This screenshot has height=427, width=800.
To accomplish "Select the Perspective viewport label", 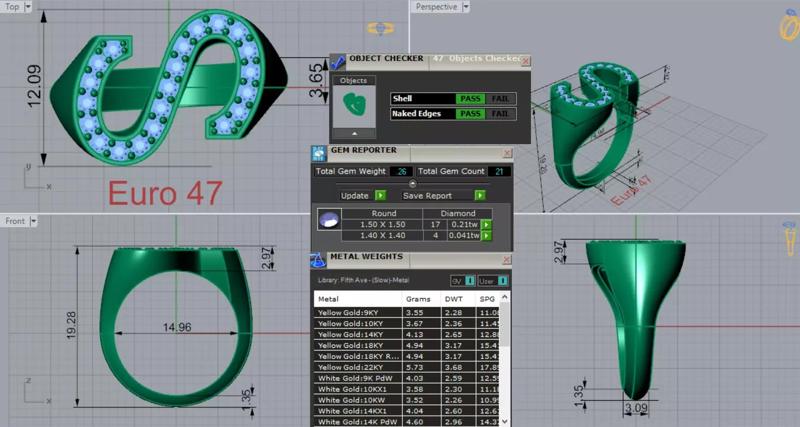I will click(x=436, y=7).
